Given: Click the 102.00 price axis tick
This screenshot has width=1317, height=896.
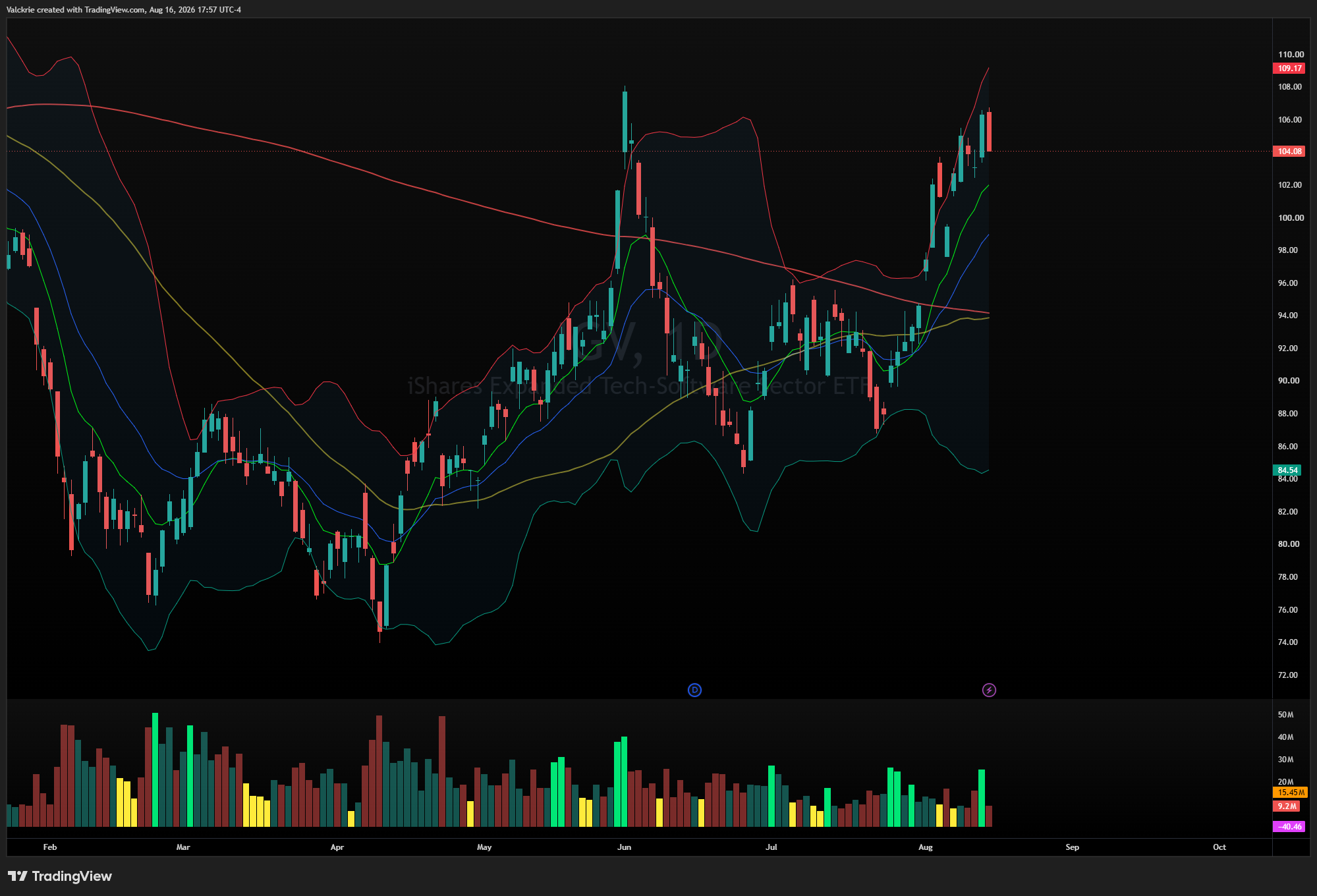Looking at the screenshot, I should pos(1290,185).
